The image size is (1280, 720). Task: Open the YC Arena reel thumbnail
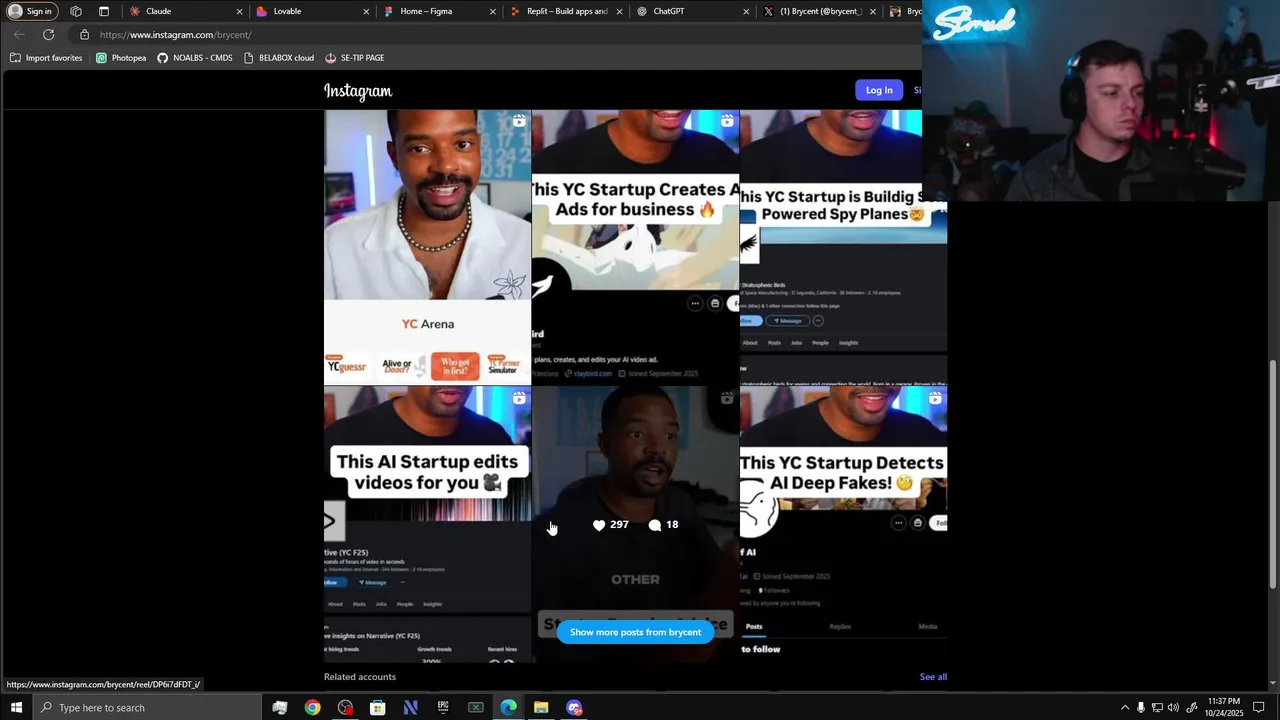pos(427,247)
